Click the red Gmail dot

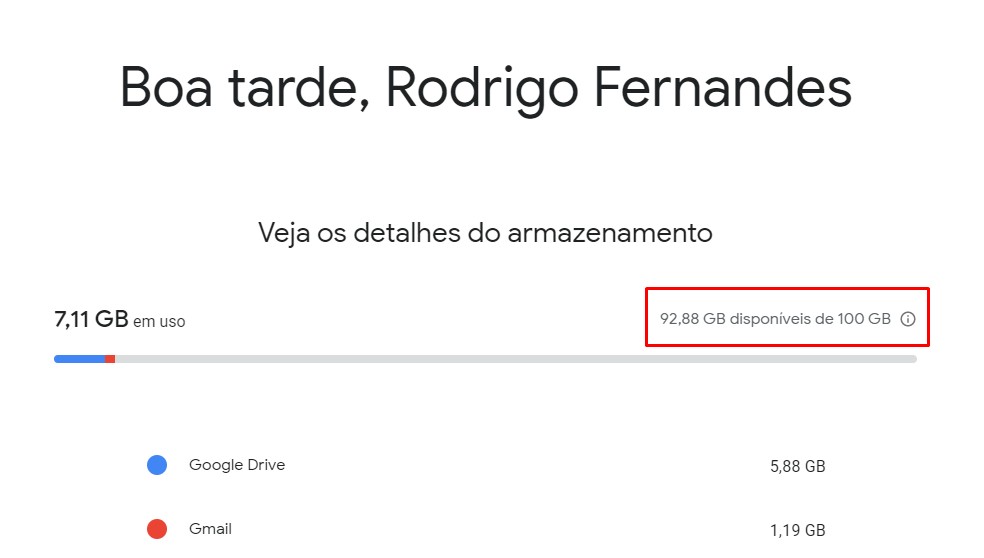coord(157,529)
